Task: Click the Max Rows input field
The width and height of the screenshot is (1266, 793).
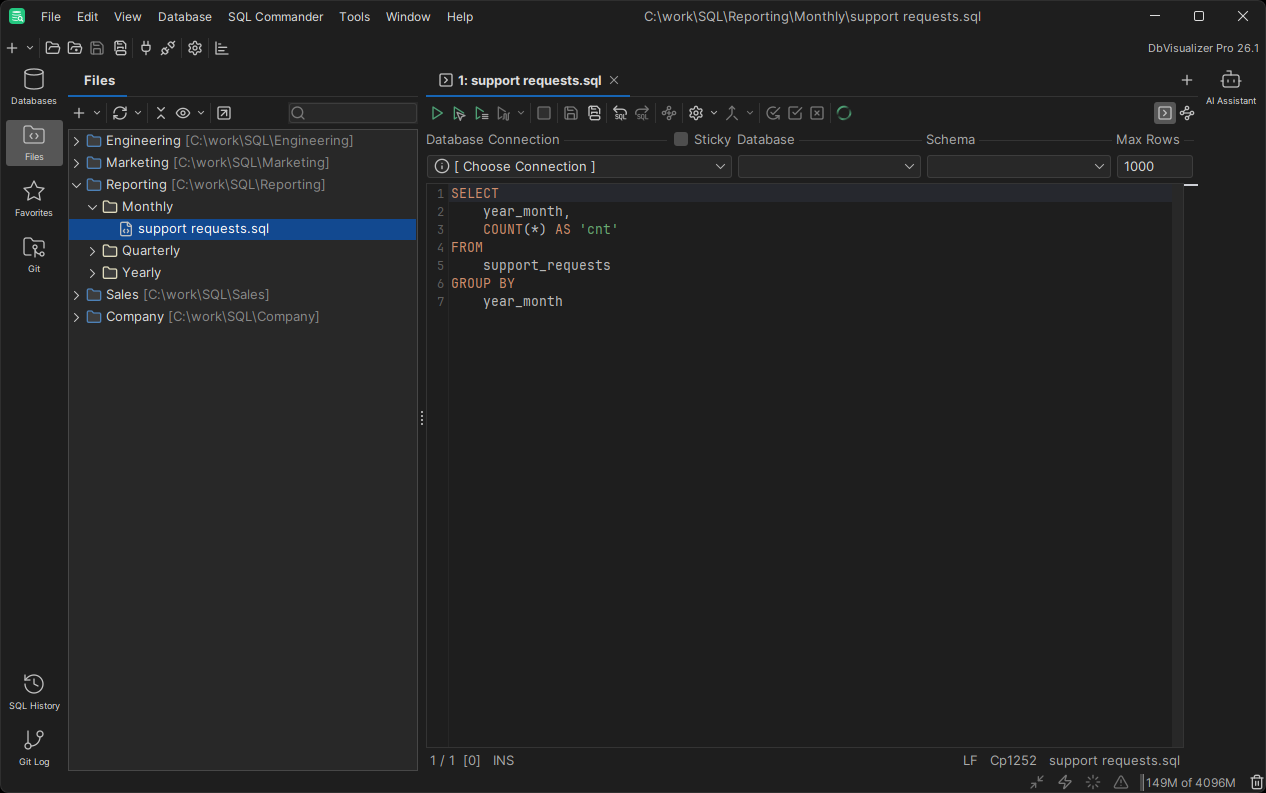Action: click(x=1155, y=166)
